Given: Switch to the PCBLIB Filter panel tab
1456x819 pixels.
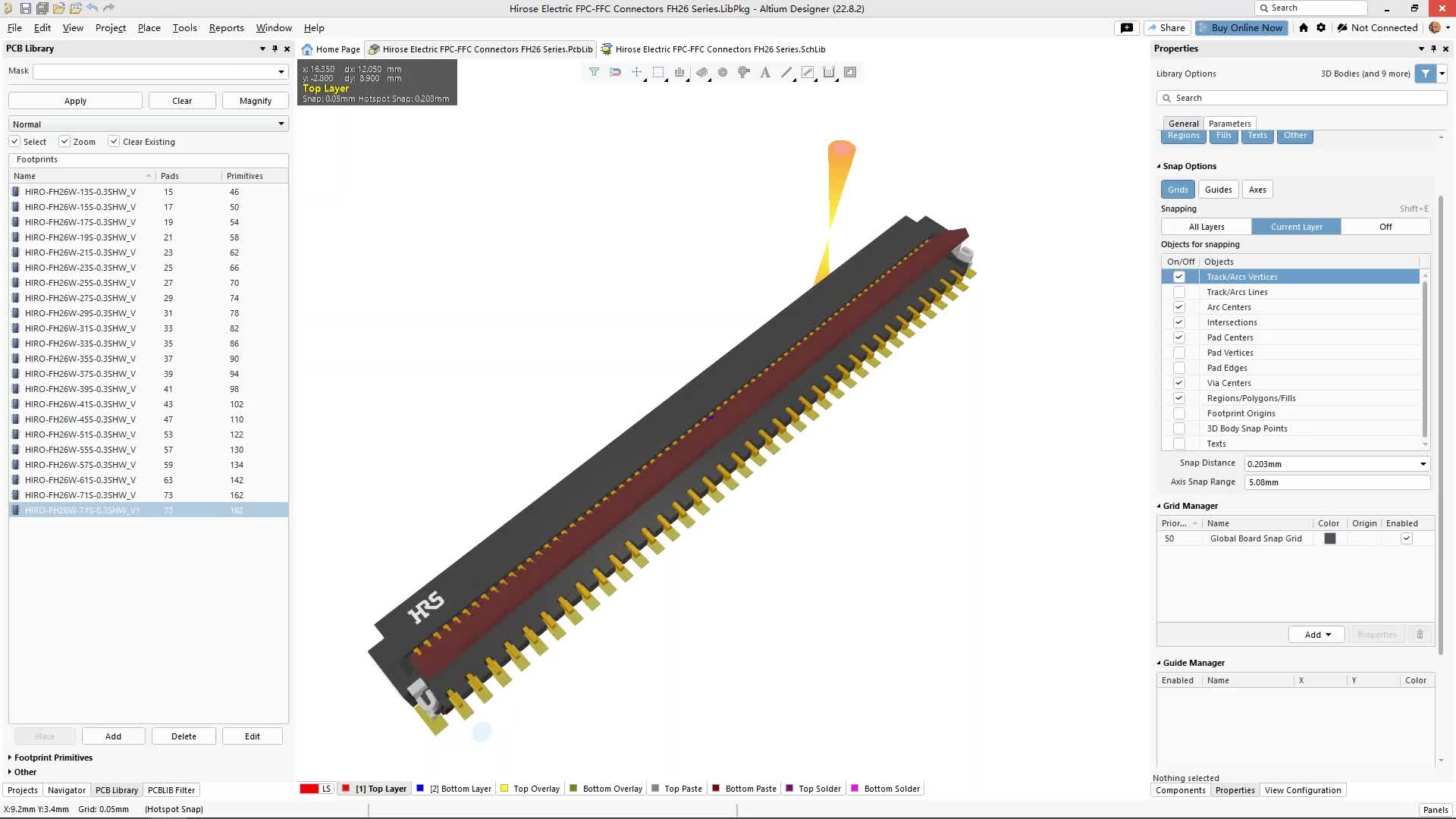Looking at the screenshot, I should pyautogui.click(x=171, y=790).
